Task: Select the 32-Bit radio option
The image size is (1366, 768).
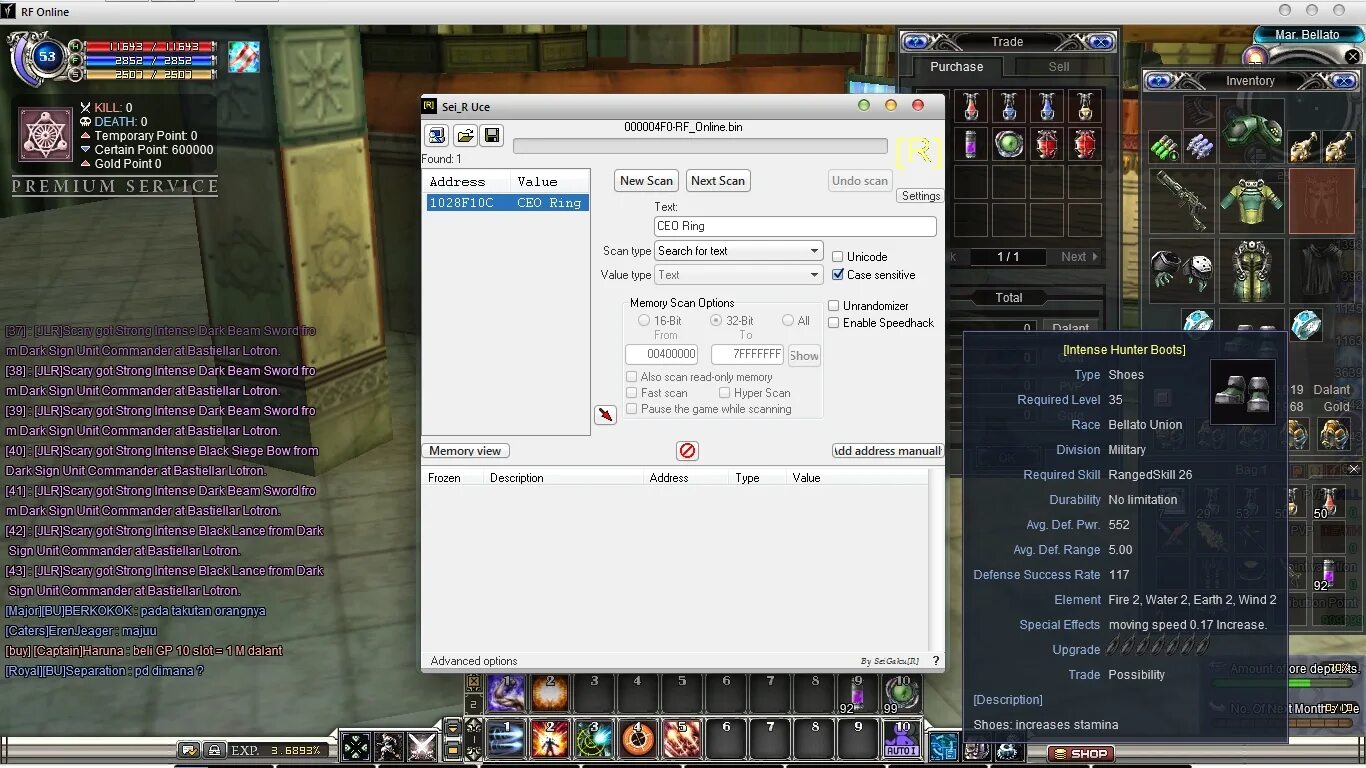Action: pyautogui.click(x=716, y=321)
